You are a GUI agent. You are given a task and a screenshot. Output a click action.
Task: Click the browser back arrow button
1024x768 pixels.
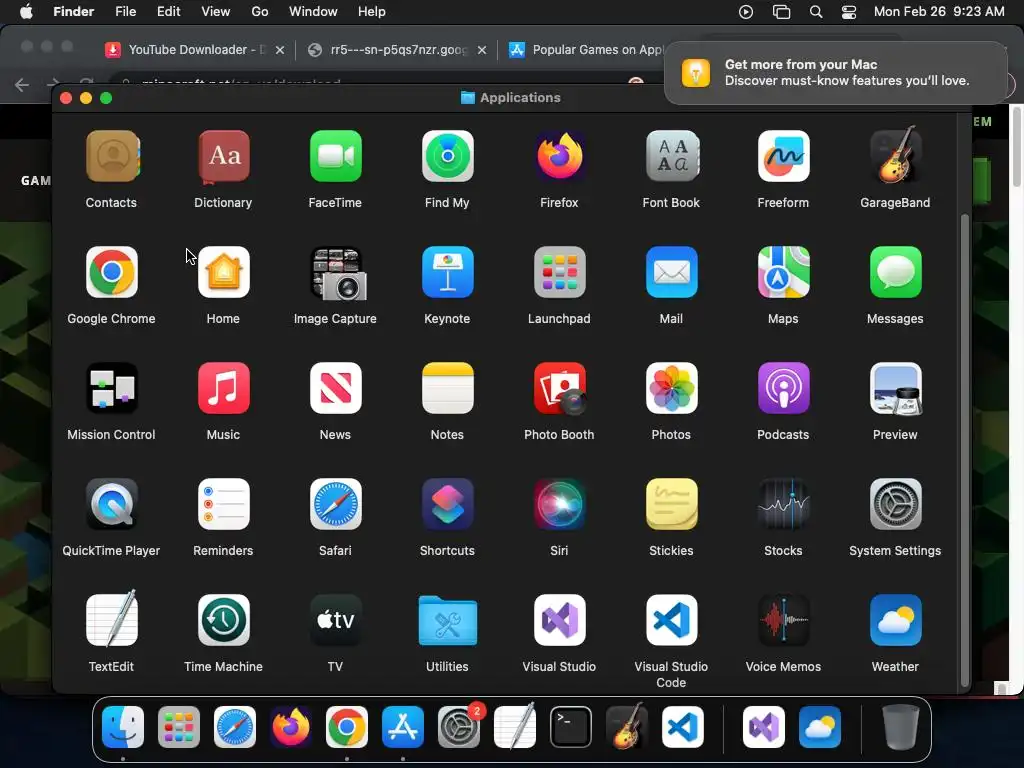[x=22, y=84]
